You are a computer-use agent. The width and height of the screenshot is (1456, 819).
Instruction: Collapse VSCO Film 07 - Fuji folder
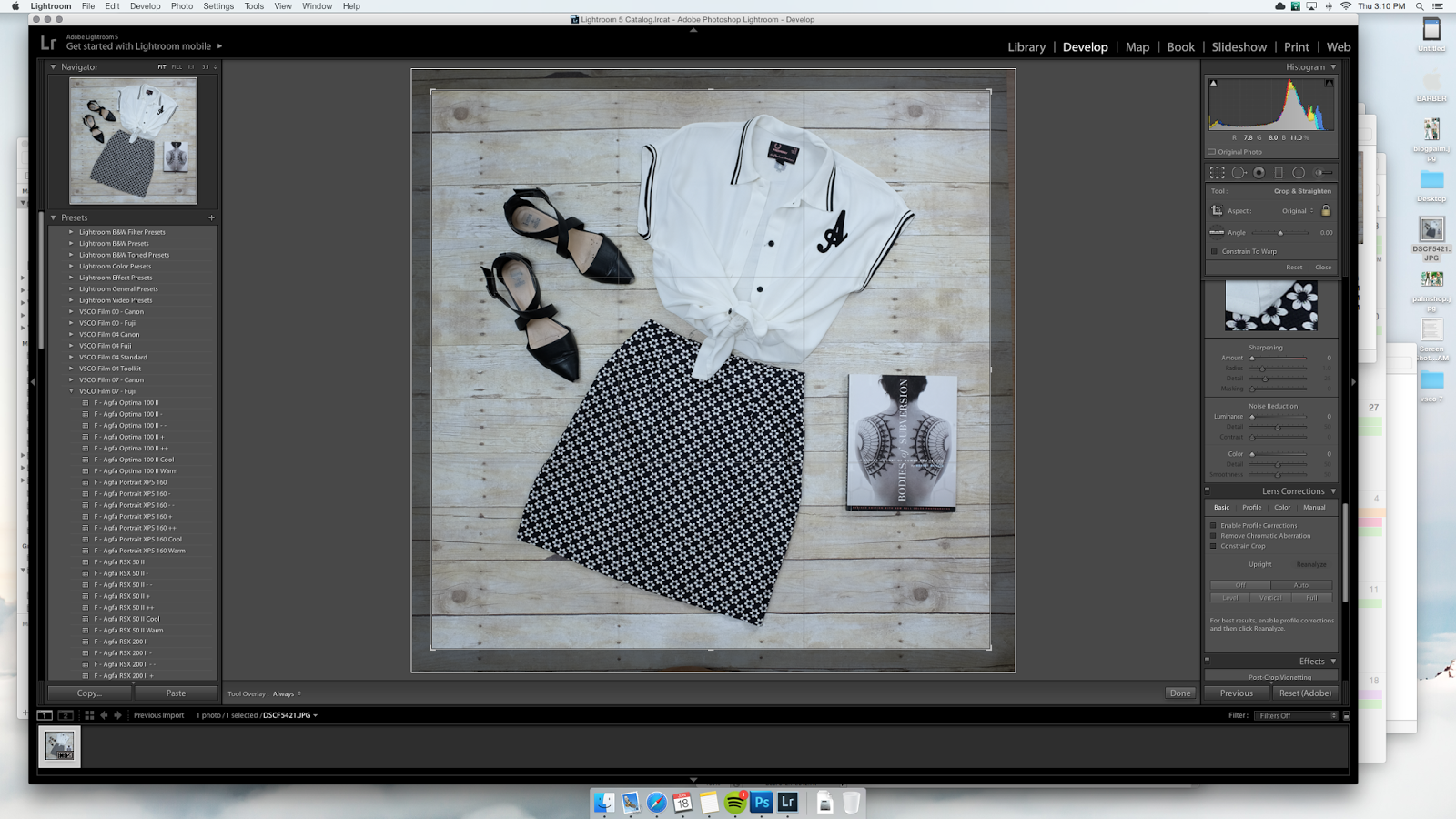click(x=71, y=391)
